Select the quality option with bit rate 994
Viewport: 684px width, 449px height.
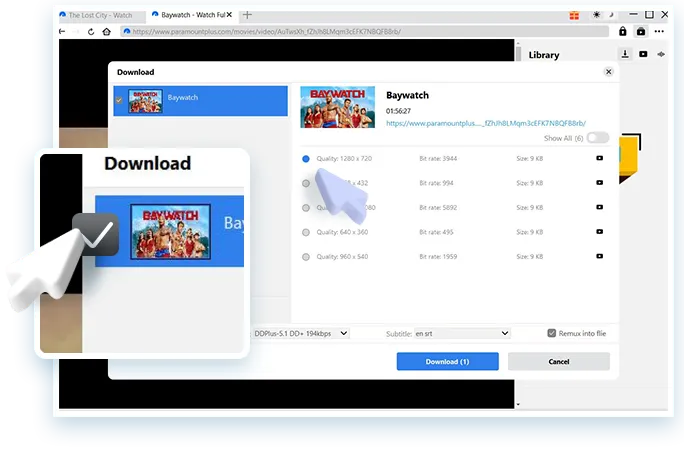click(x=306, y=183)
